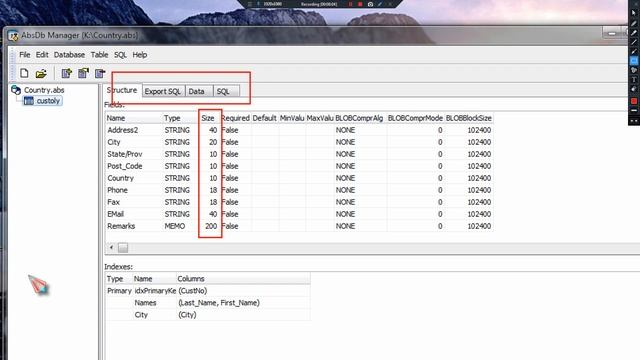Click the BLOBBlockSize column header
Viewport: 640px width, 360px height.
pos(469,118)
